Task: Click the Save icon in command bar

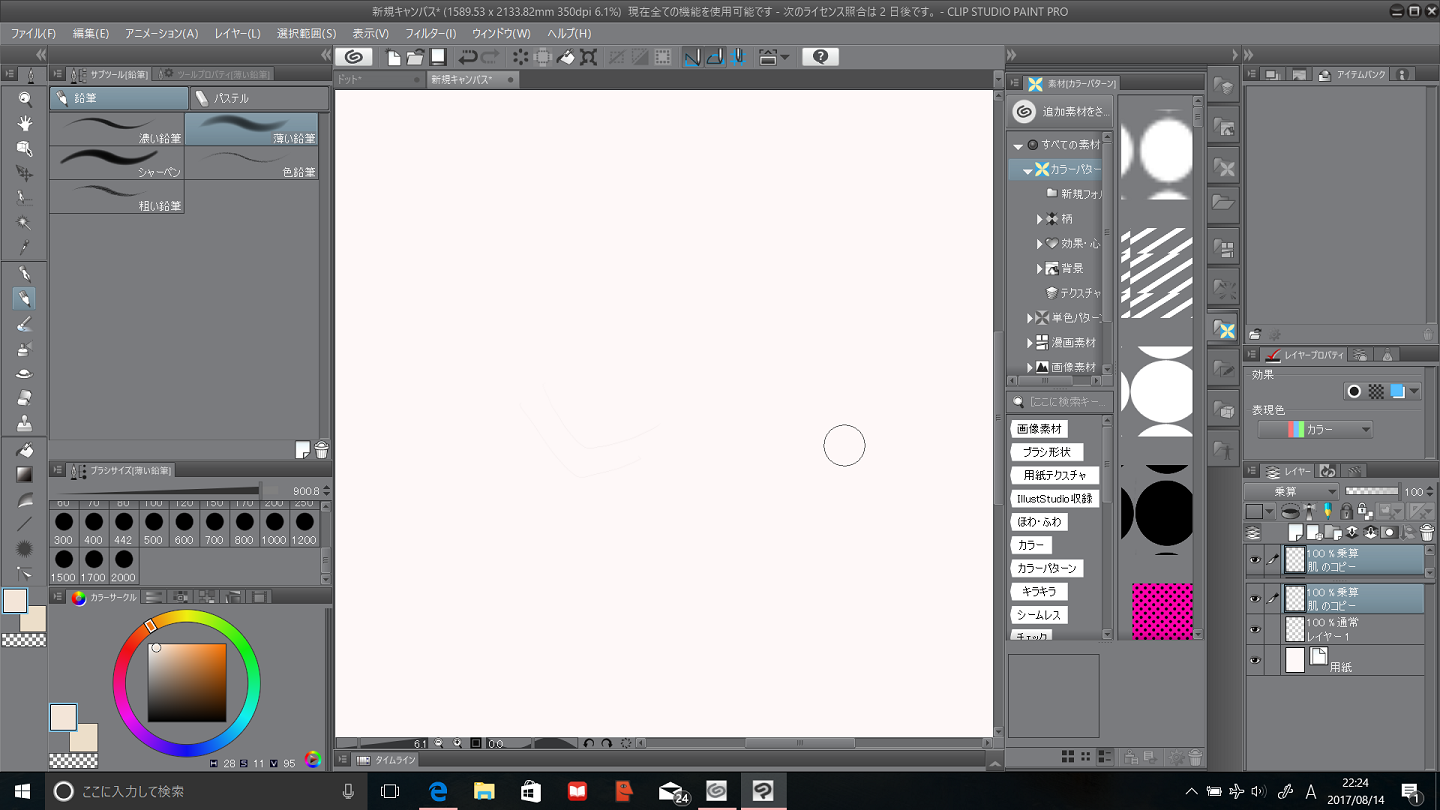Action: point(438,57)
